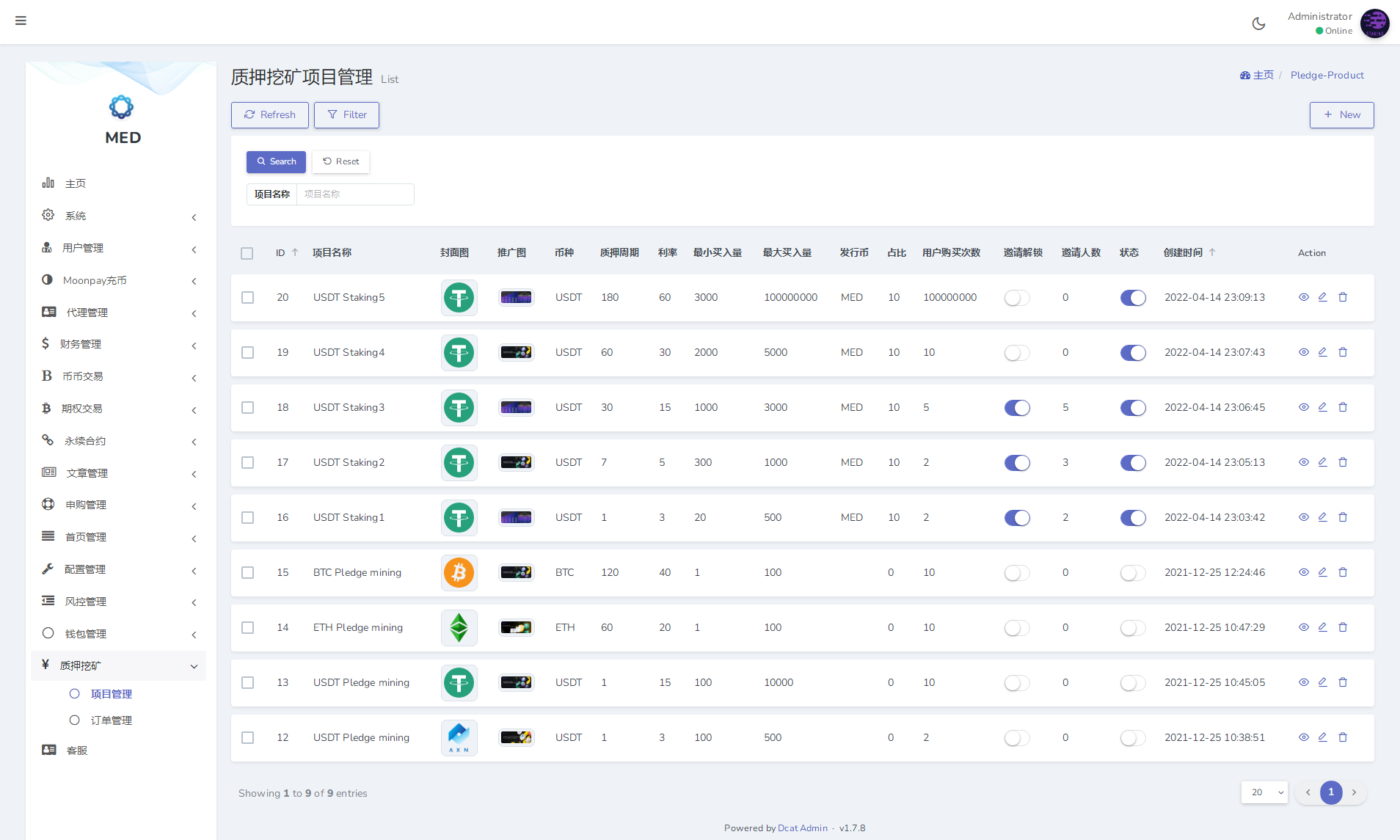This screenshot has width=1400, height=840.
Task: Open the page size dropdown showing 20
Action: coord(1264,792)
